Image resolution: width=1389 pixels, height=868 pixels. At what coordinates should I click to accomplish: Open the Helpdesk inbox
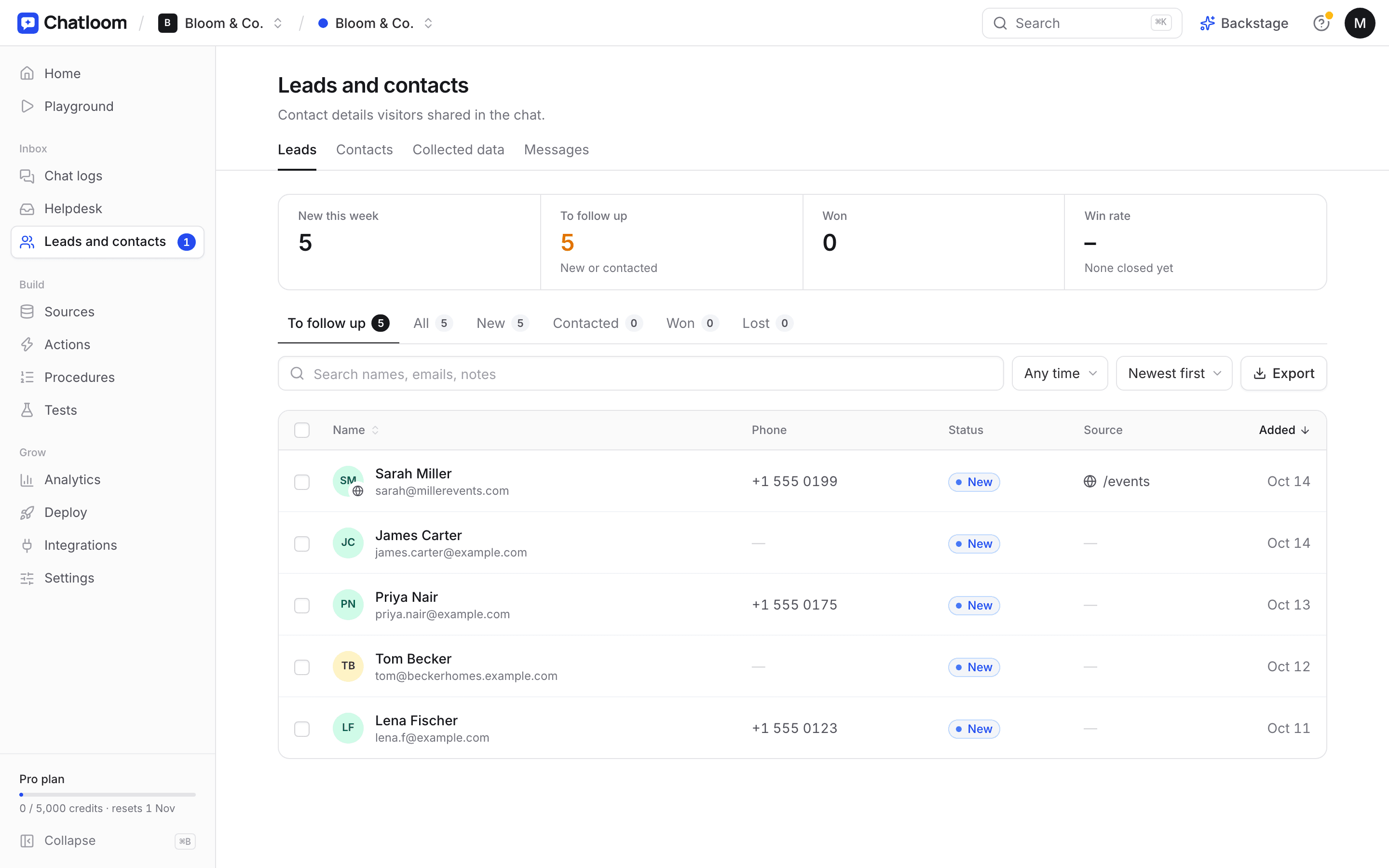108,208
